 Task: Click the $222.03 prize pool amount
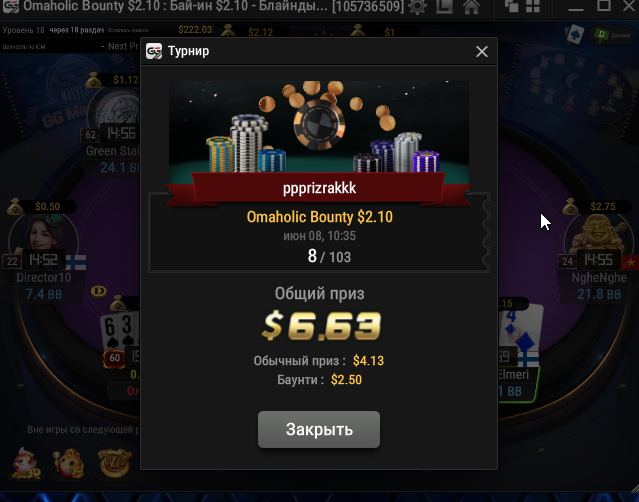(x=195, y=30)
